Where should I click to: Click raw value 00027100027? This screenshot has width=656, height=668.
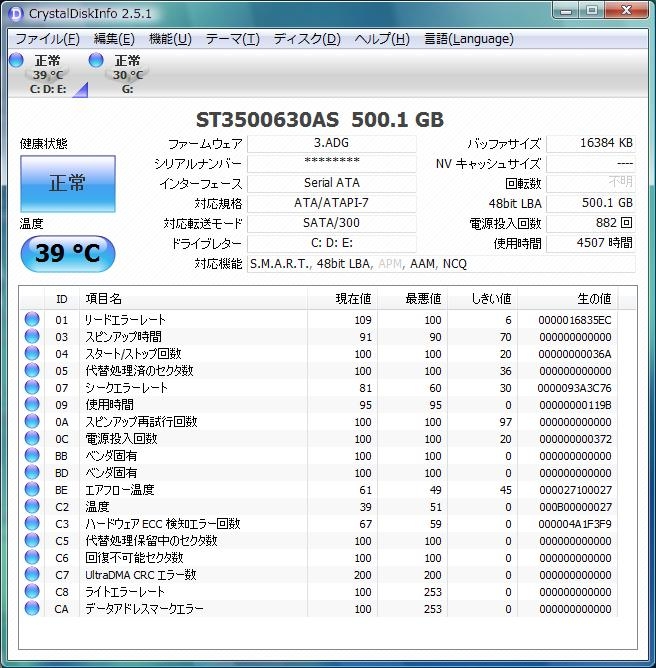tap(575, 490)
